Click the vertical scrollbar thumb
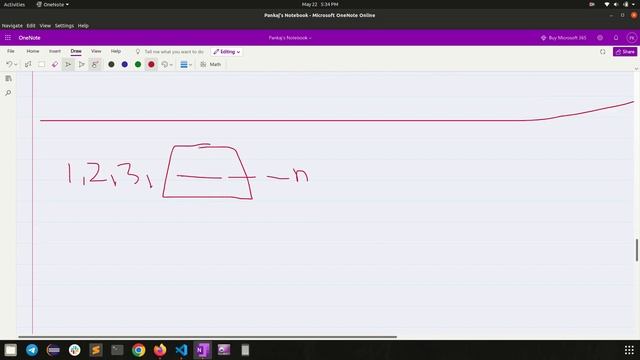640x360 pixels. coord(636,250)
